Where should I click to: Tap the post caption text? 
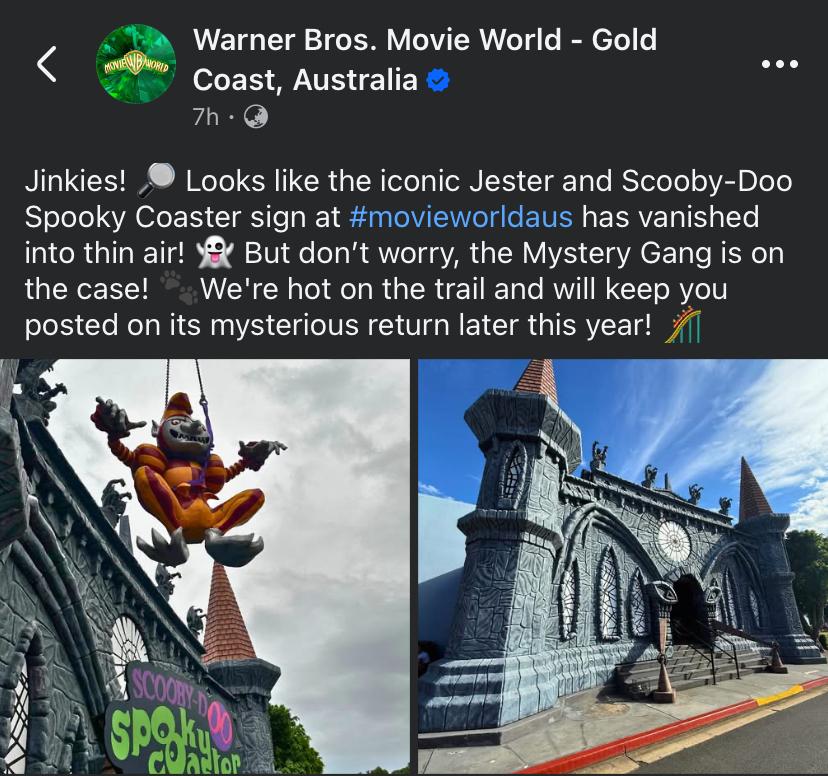(x=409, y=253)
